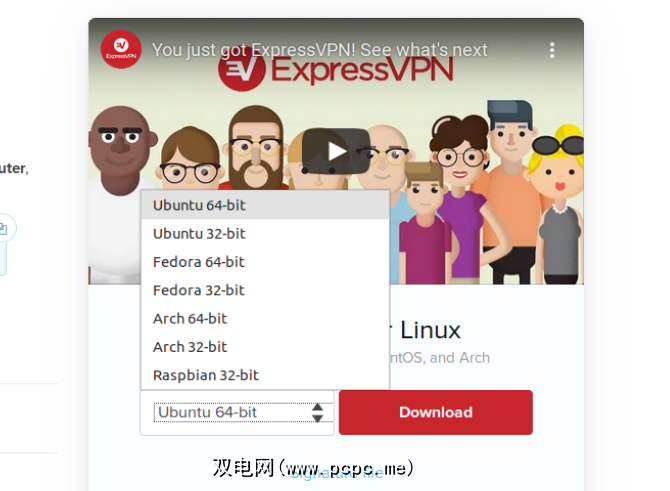Select Ubuntu 64-bit from the list

(265, 205)
